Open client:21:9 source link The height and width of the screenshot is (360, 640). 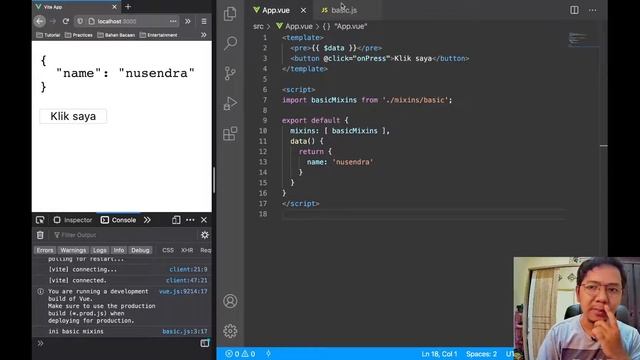pos(188,269)
